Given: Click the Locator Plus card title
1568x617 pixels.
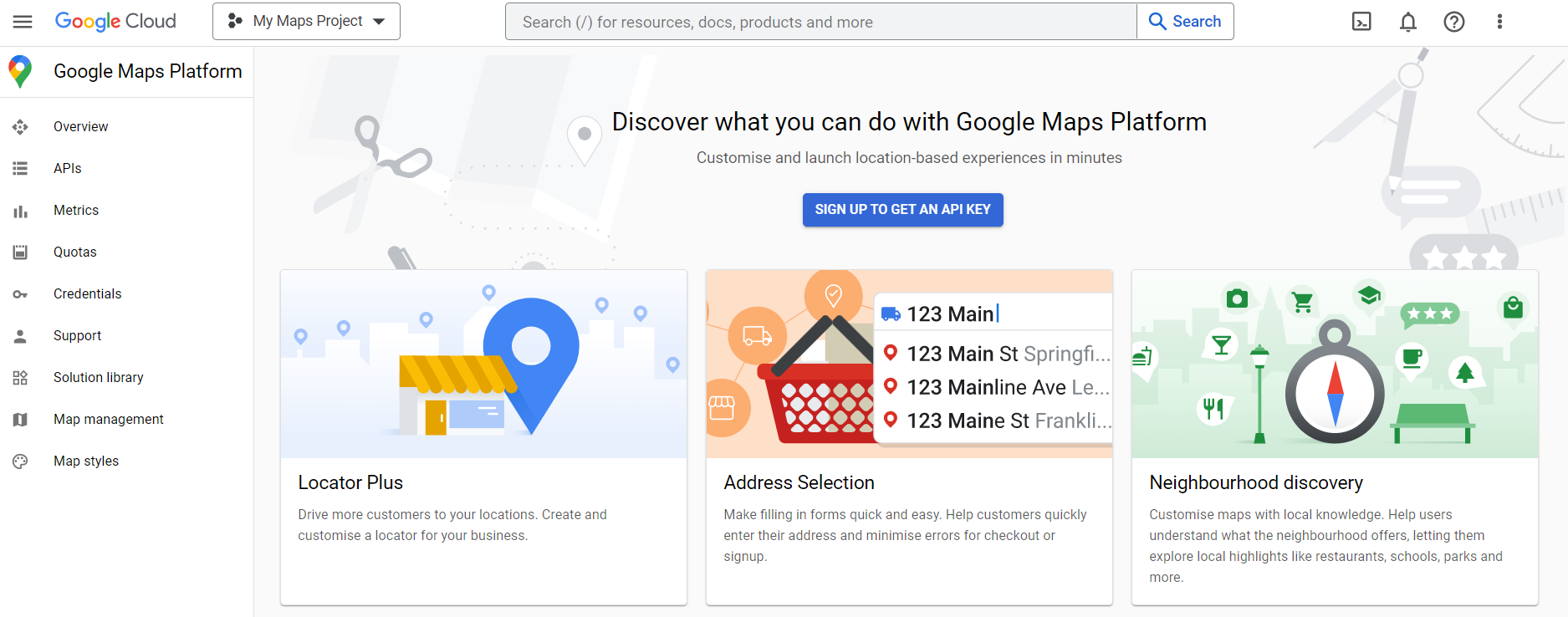Looking at the screenshot, I should [x=350, y=482].
